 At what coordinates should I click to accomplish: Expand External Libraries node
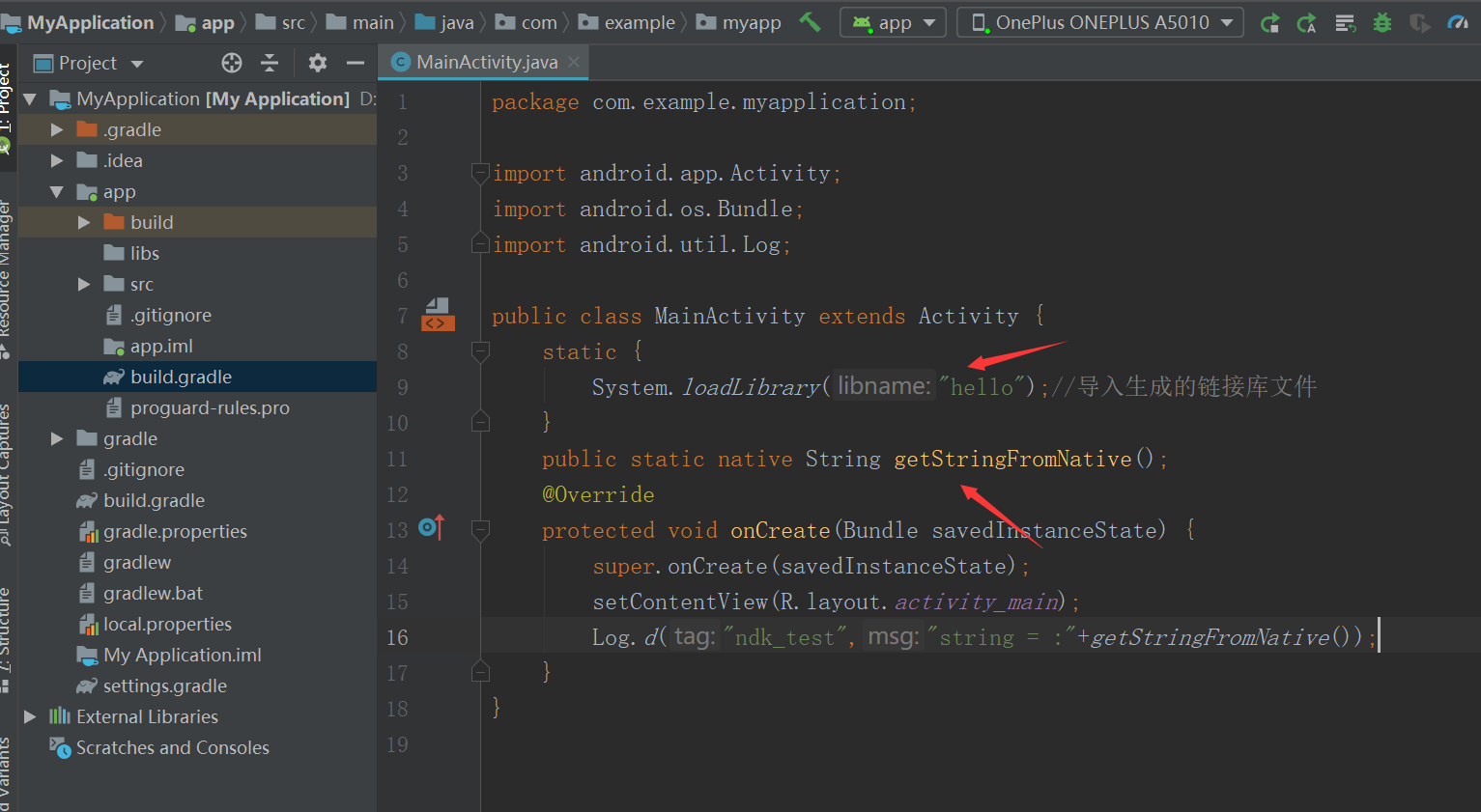30,716
